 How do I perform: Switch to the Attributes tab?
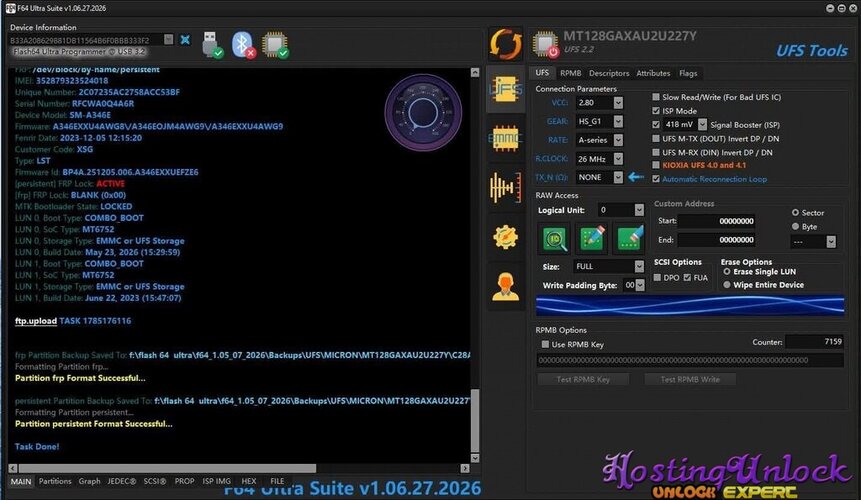point(653,73)
